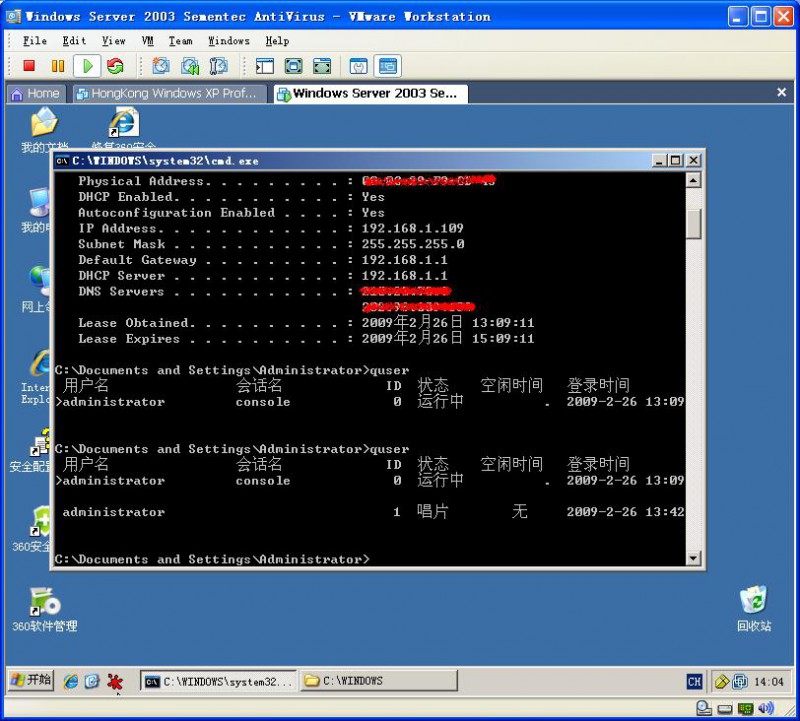This screenshot has height=721, width=800.
Task: Open the File menu
Action: pos(35,41)
